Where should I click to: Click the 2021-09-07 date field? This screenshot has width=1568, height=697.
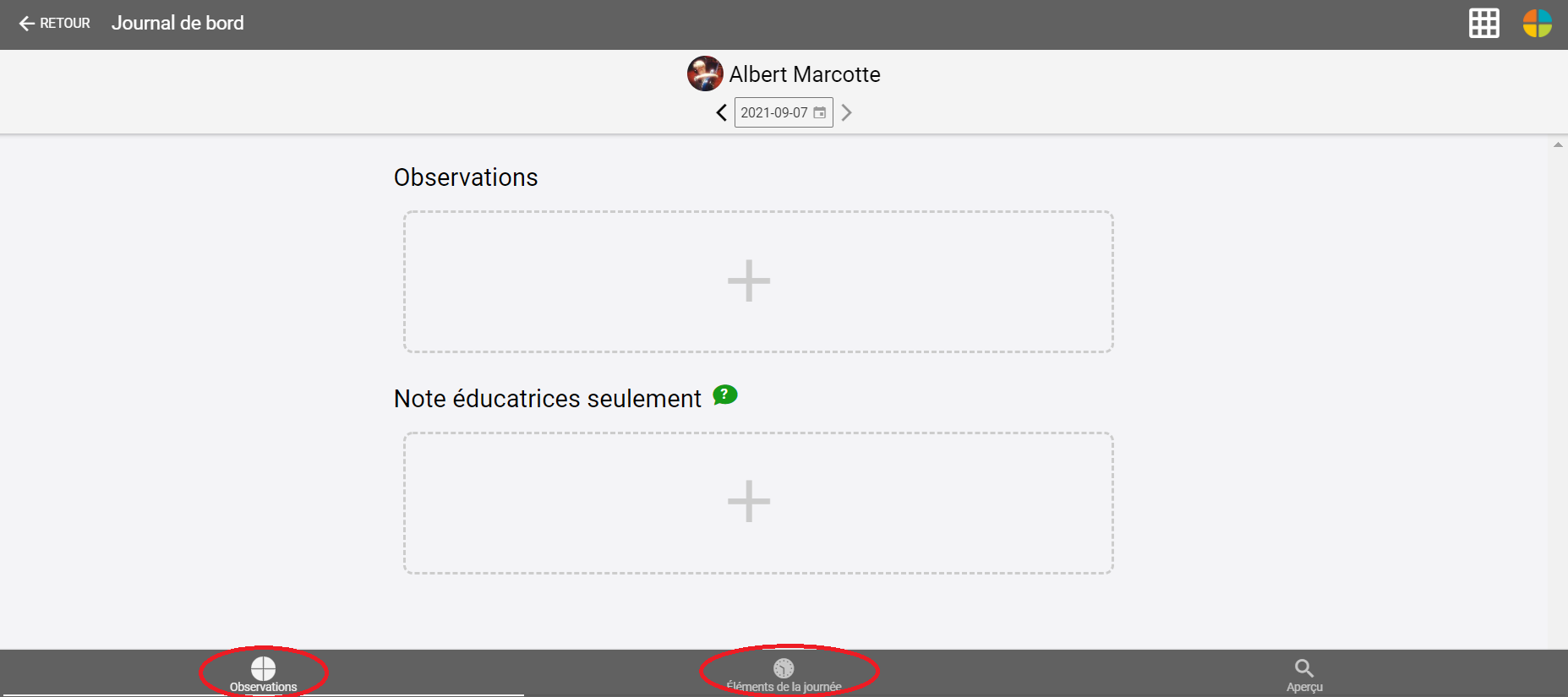[784, 112]
